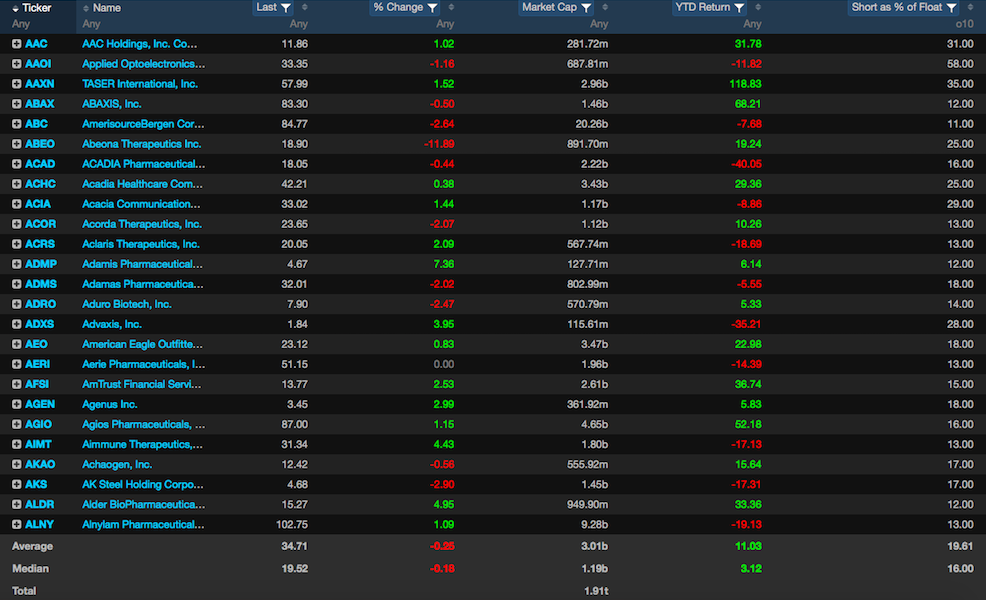Expand the ABEO row plus icon
Viewport: 986px width, 600px height.
[16, 144]
